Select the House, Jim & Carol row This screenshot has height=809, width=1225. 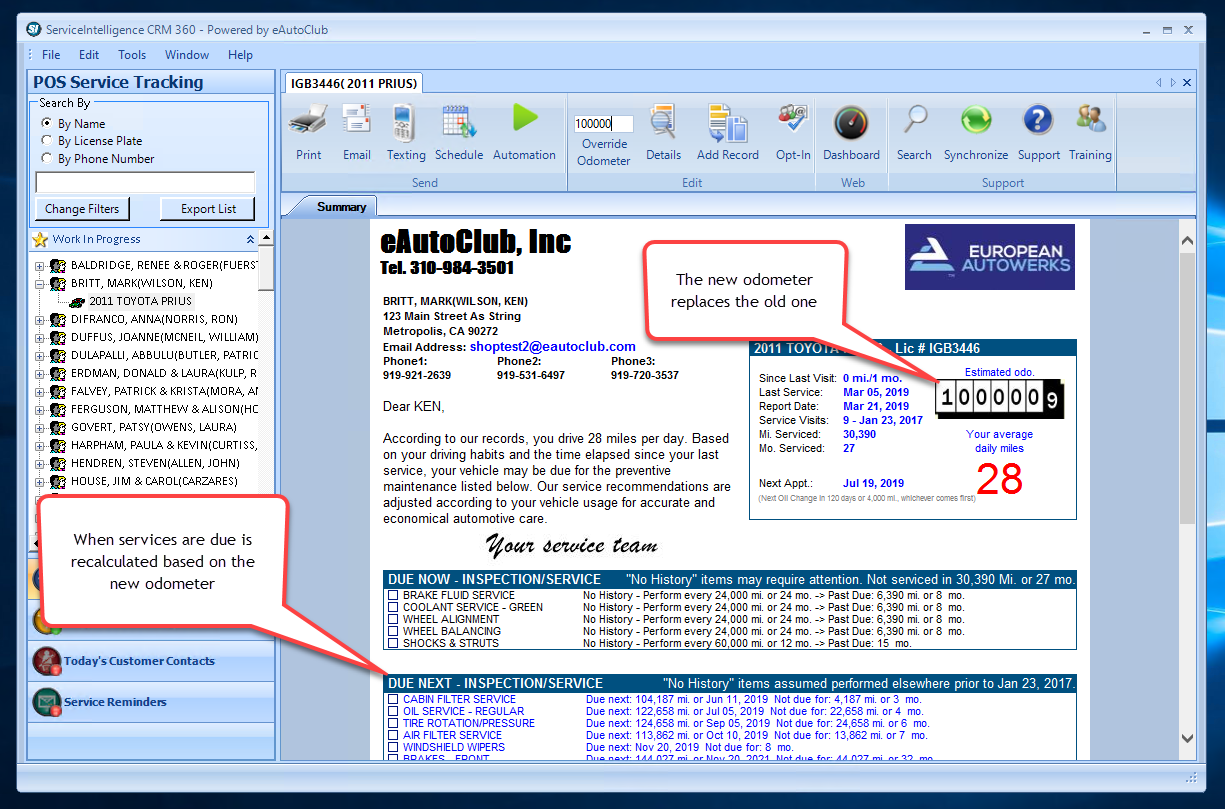[154, 481]
